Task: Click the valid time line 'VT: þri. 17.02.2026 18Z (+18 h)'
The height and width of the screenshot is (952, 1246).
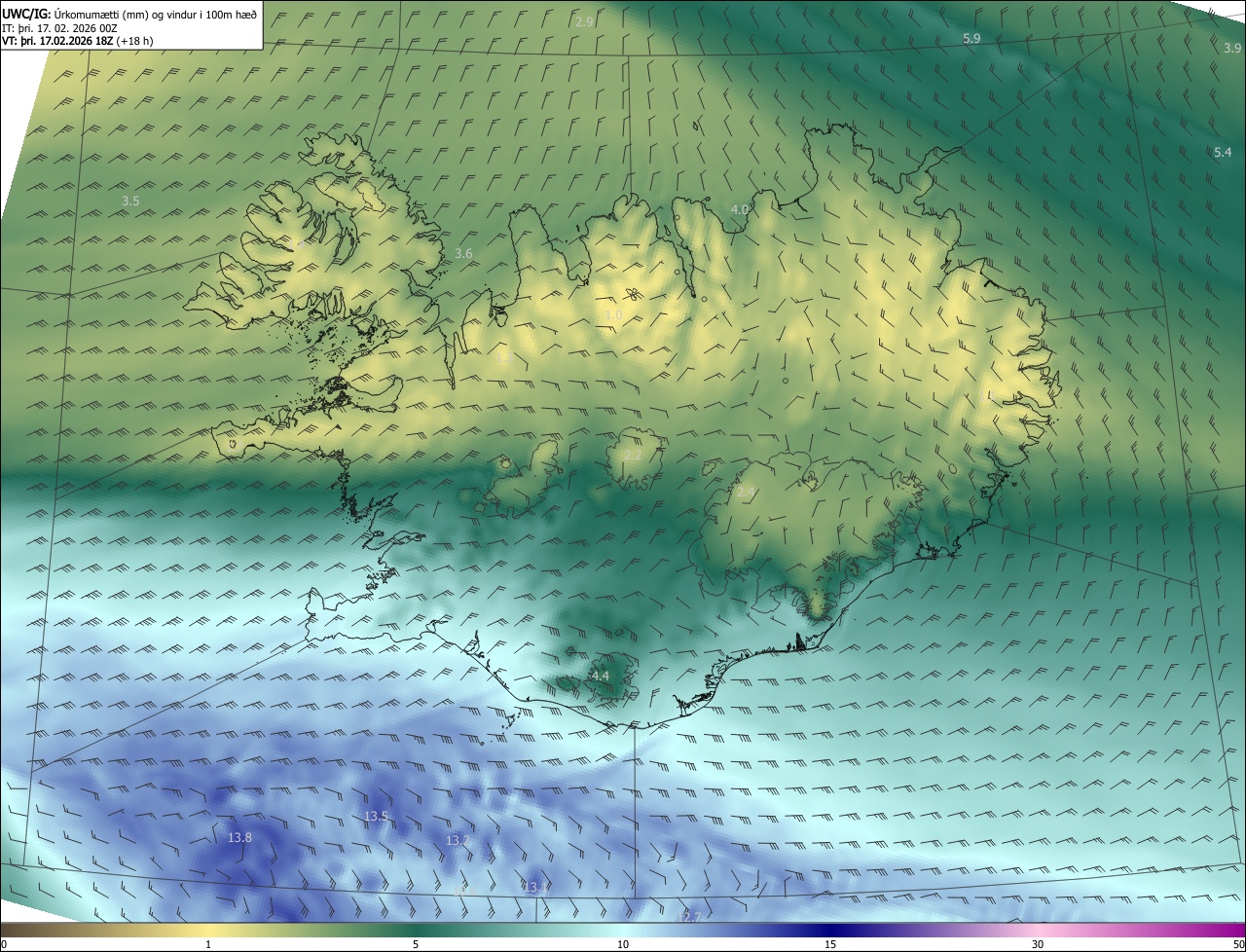Action: (78, 41)
